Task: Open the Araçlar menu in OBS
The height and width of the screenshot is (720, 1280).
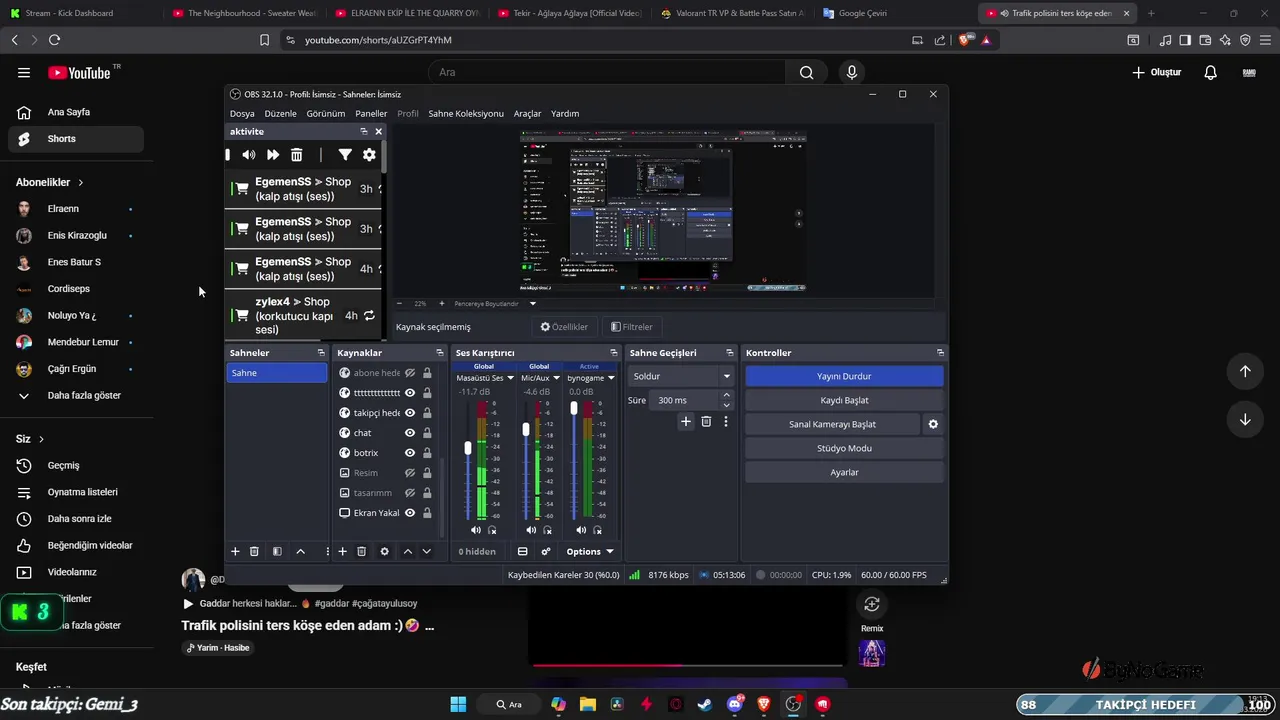Action: 527,114
